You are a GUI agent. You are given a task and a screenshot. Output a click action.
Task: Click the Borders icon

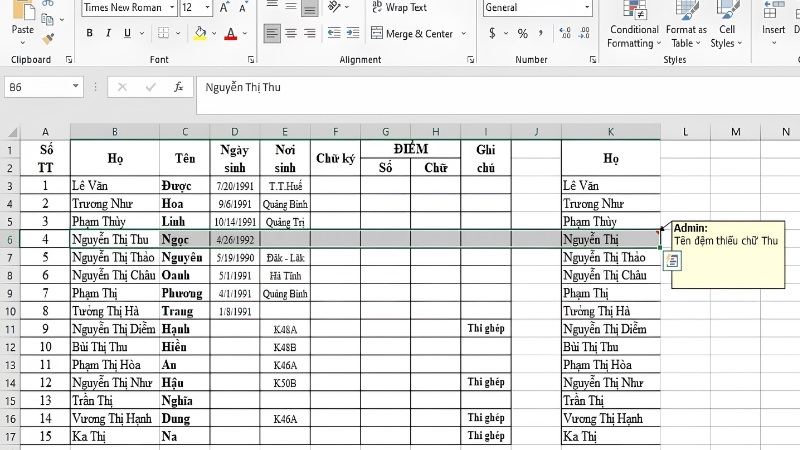pos(163,33)
